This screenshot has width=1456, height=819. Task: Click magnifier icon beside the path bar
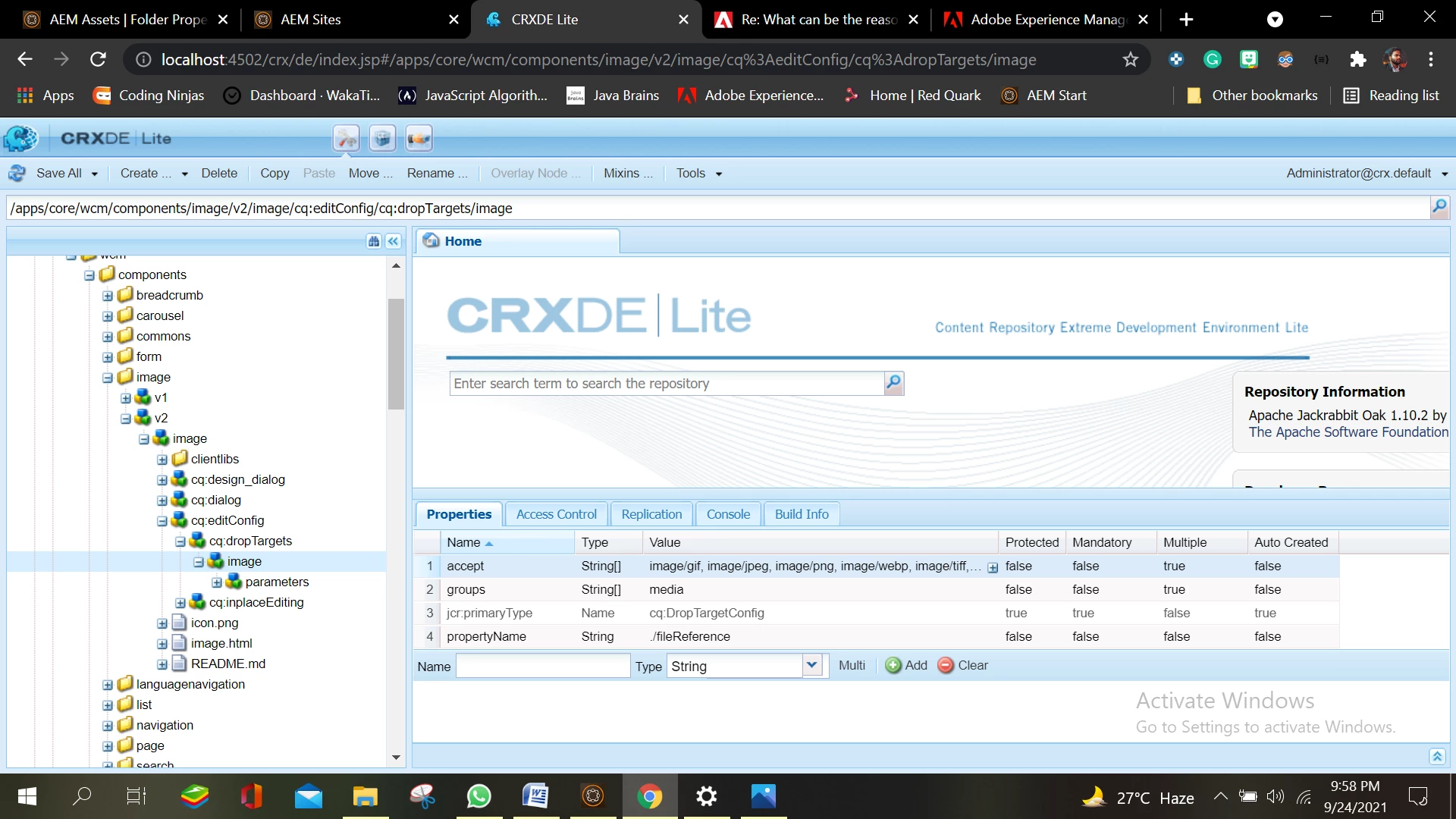[1439, 207]
